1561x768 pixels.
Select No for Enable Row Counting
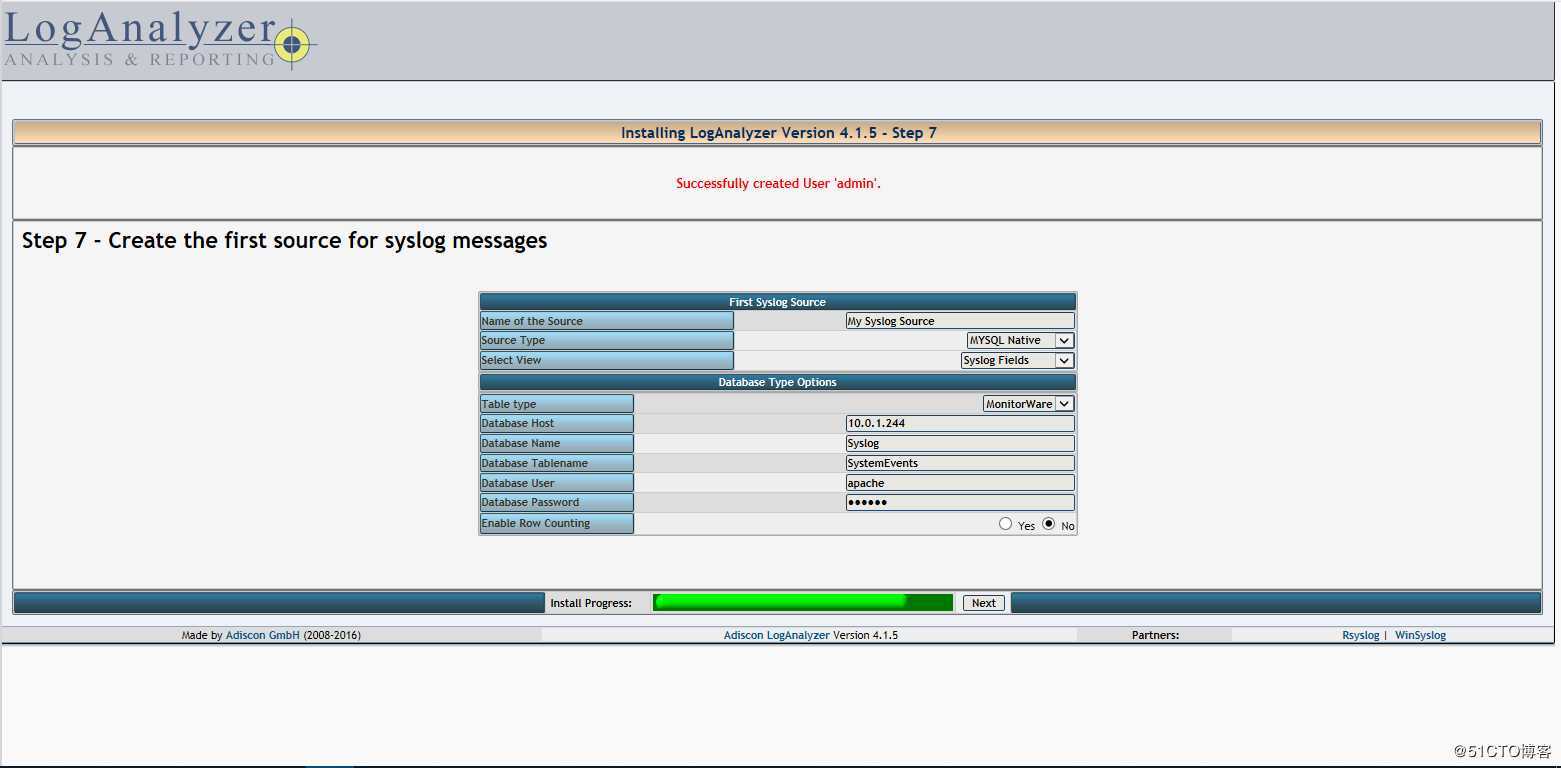pyautogui.click(x=1048, y=524)
